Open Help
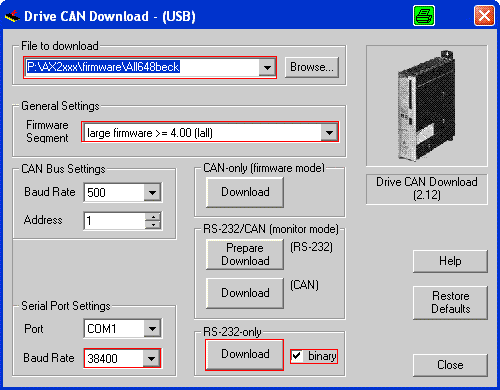 click(x=450, y=261)
